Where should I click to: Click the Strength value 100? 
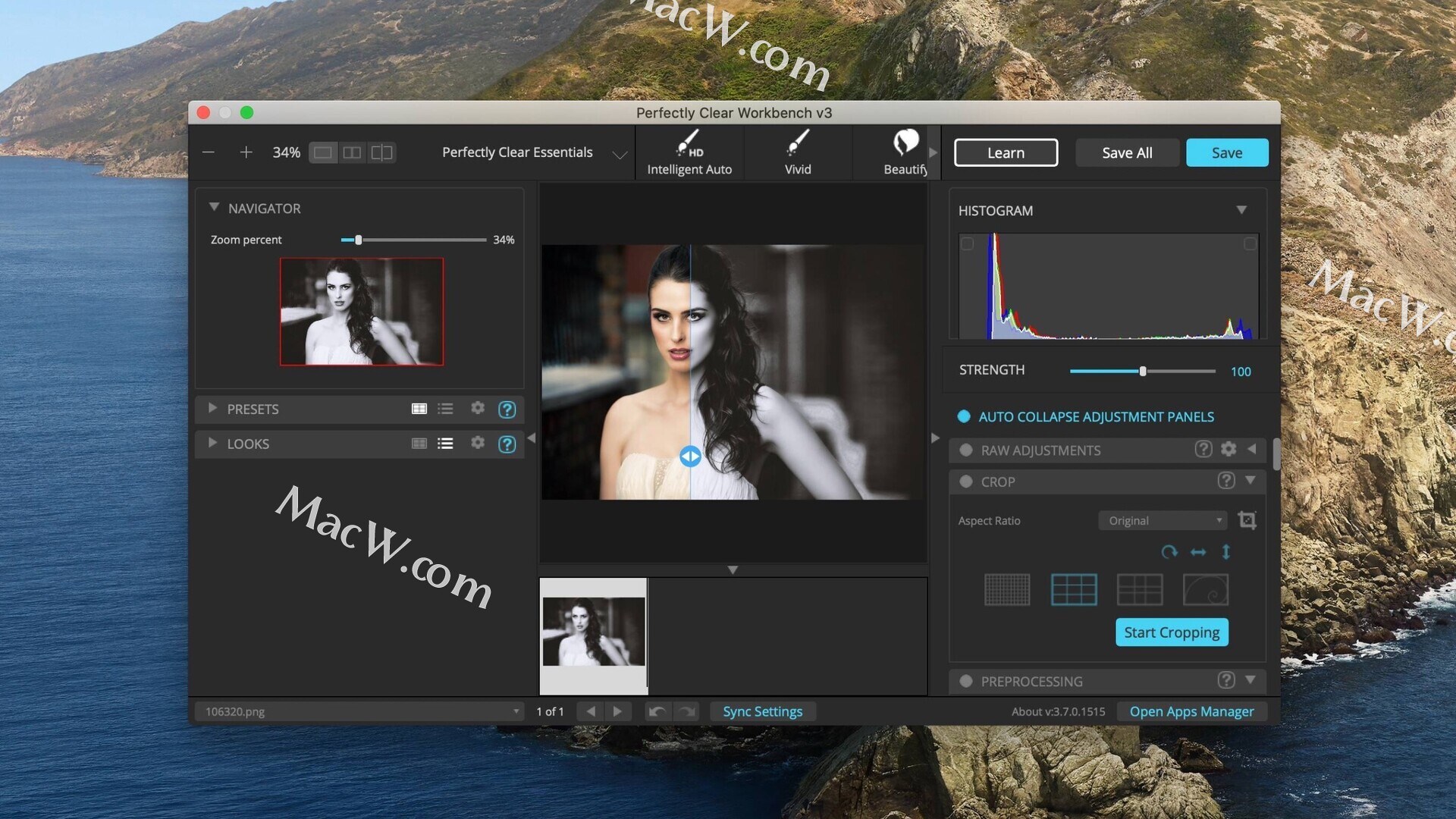pos(1241,372)
